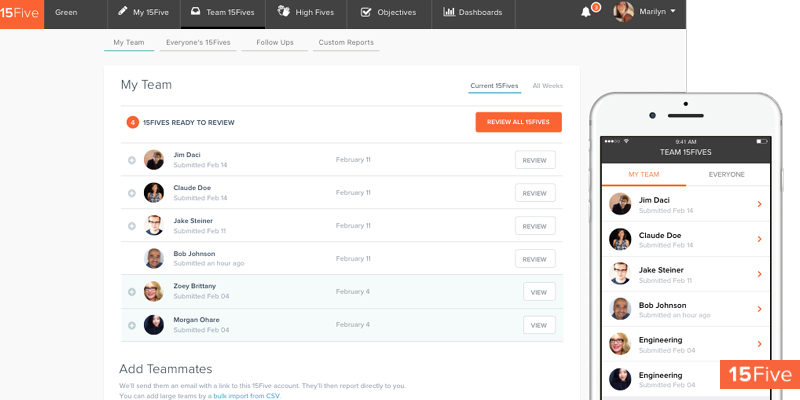This screenshot has height=400, width=800.
Task: Expand Morgan Ohare's row with plus icon
Action: [x=131, y=325]
